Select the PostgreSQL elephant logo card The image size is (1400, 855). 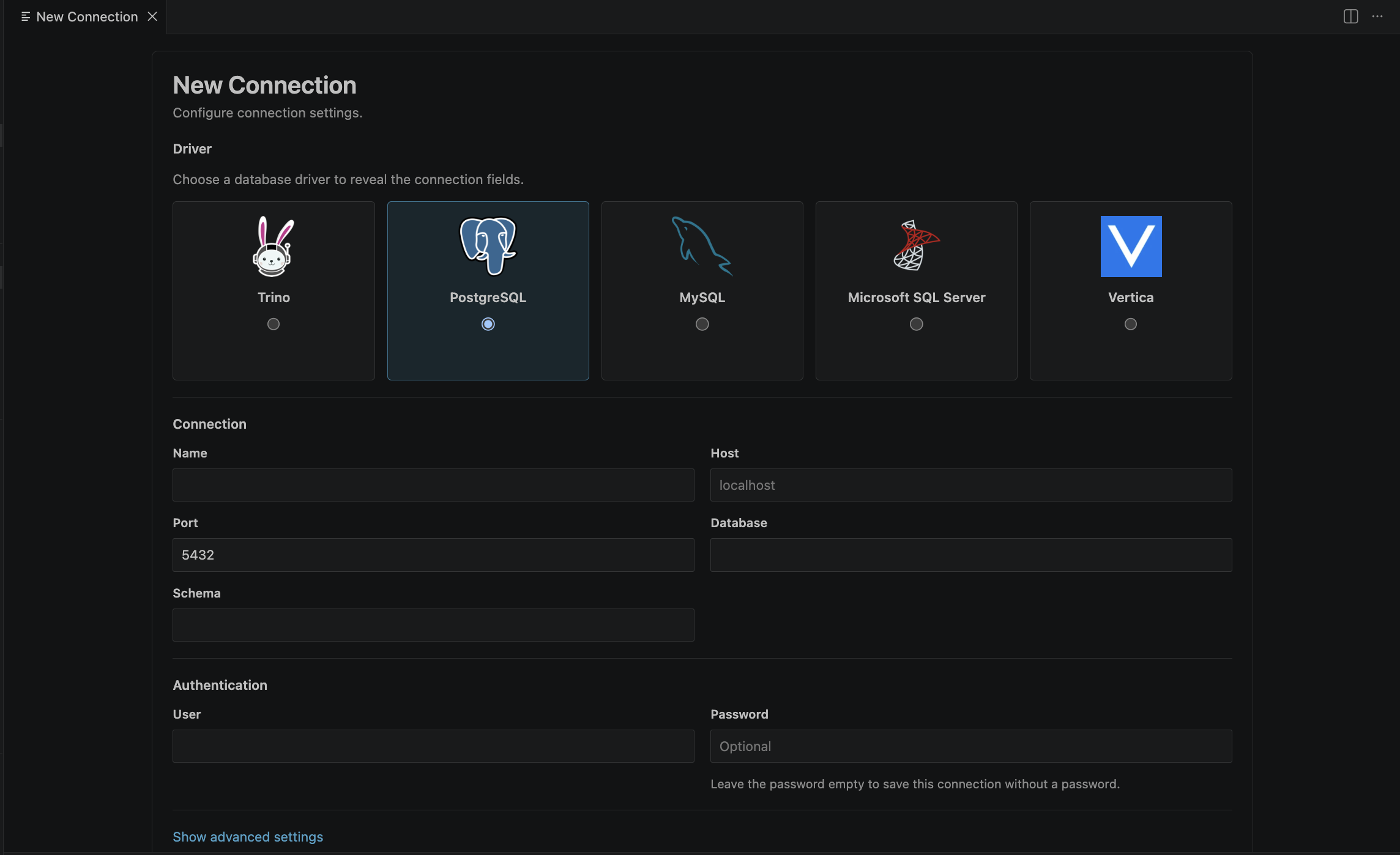[488, 246]
